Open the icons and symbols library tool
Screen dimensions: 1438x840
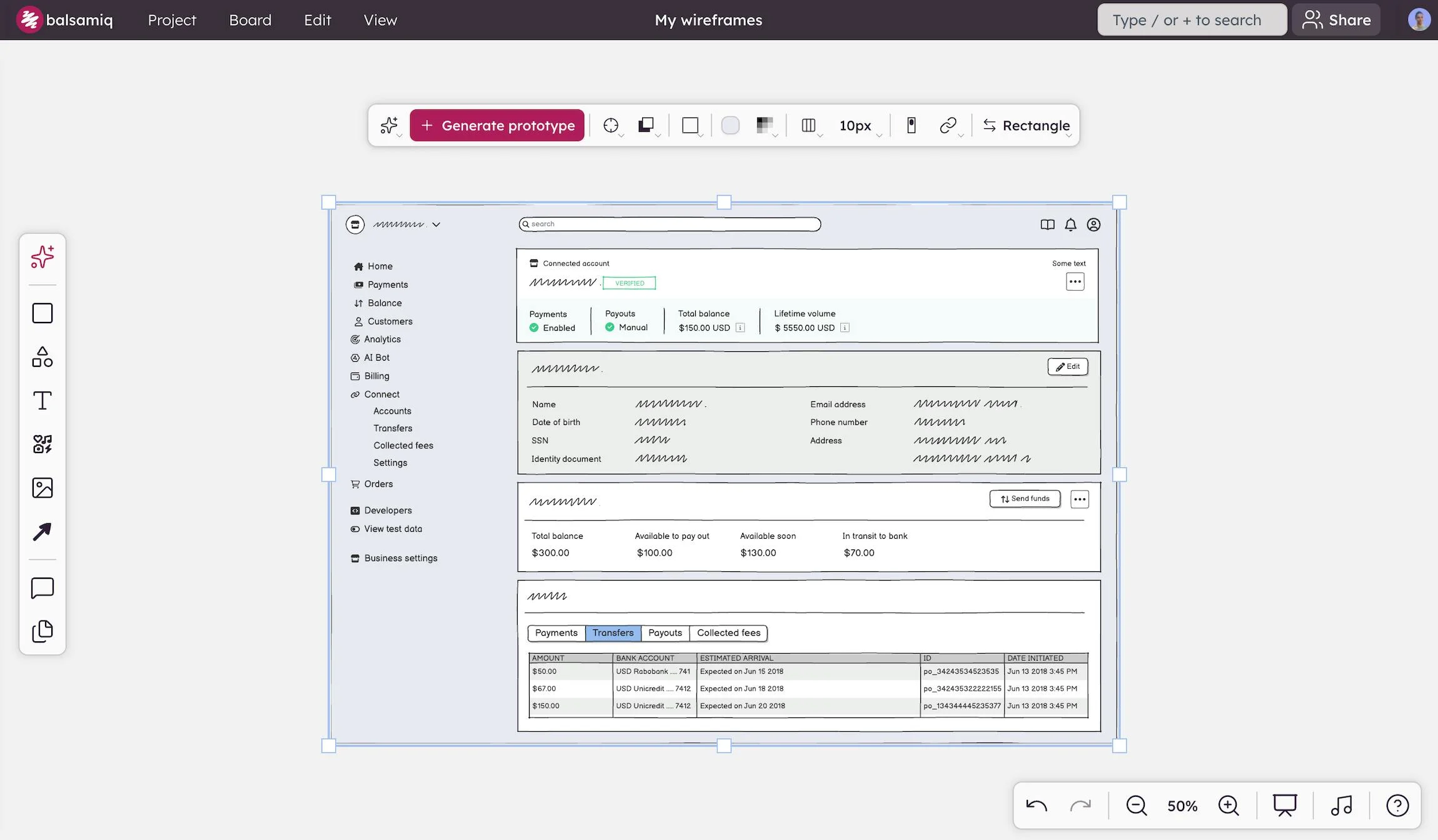tap(43, 444)
